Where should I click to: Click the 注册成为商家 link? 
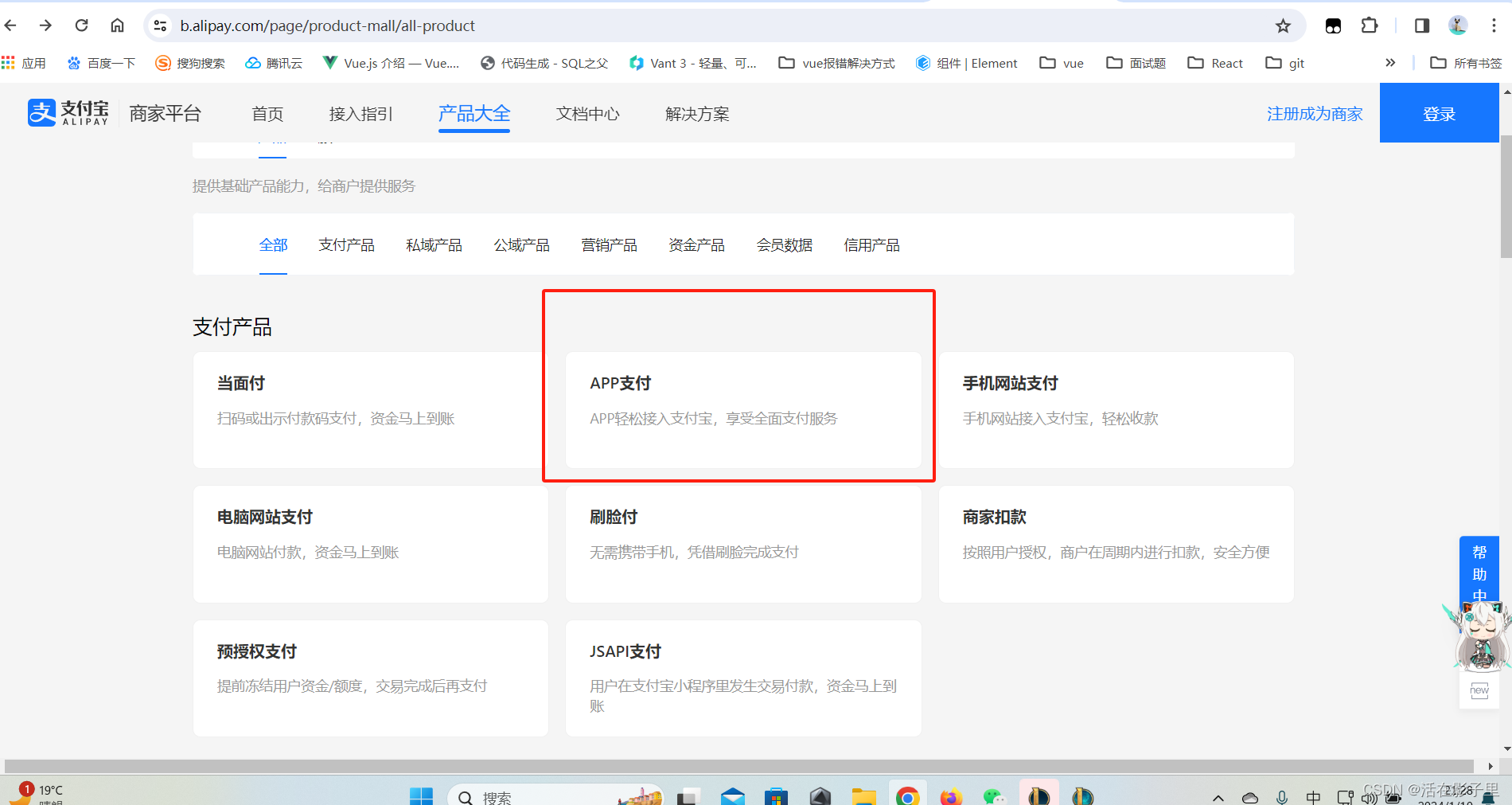click(1315, 114)
